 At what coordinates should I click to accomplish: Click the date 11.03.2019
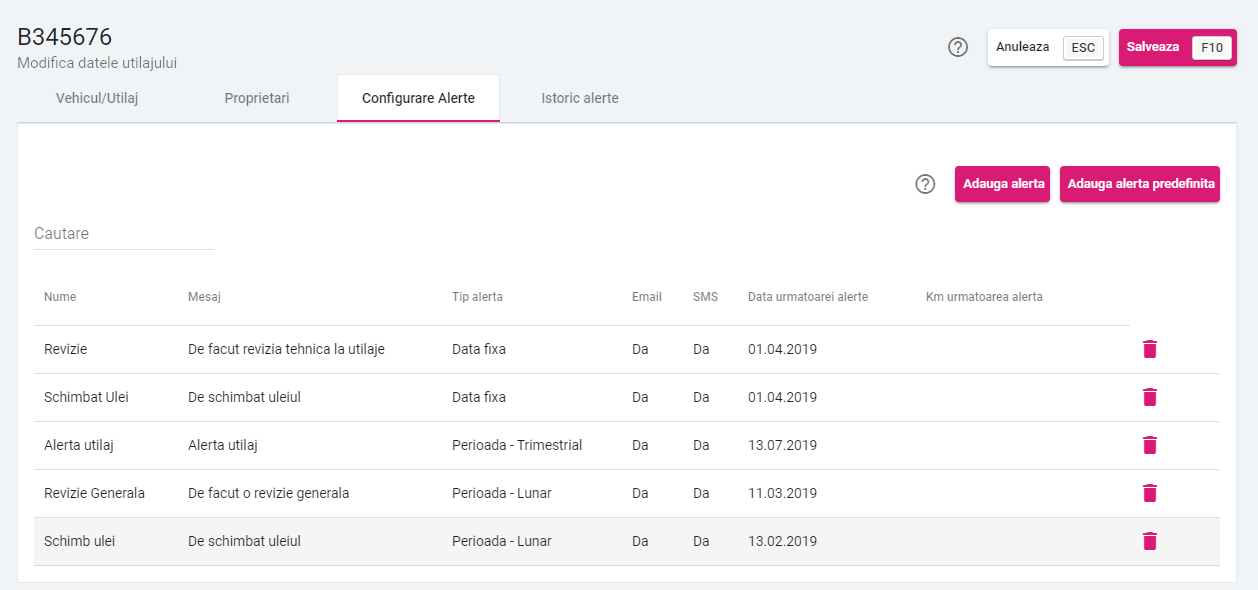(782, 493)
